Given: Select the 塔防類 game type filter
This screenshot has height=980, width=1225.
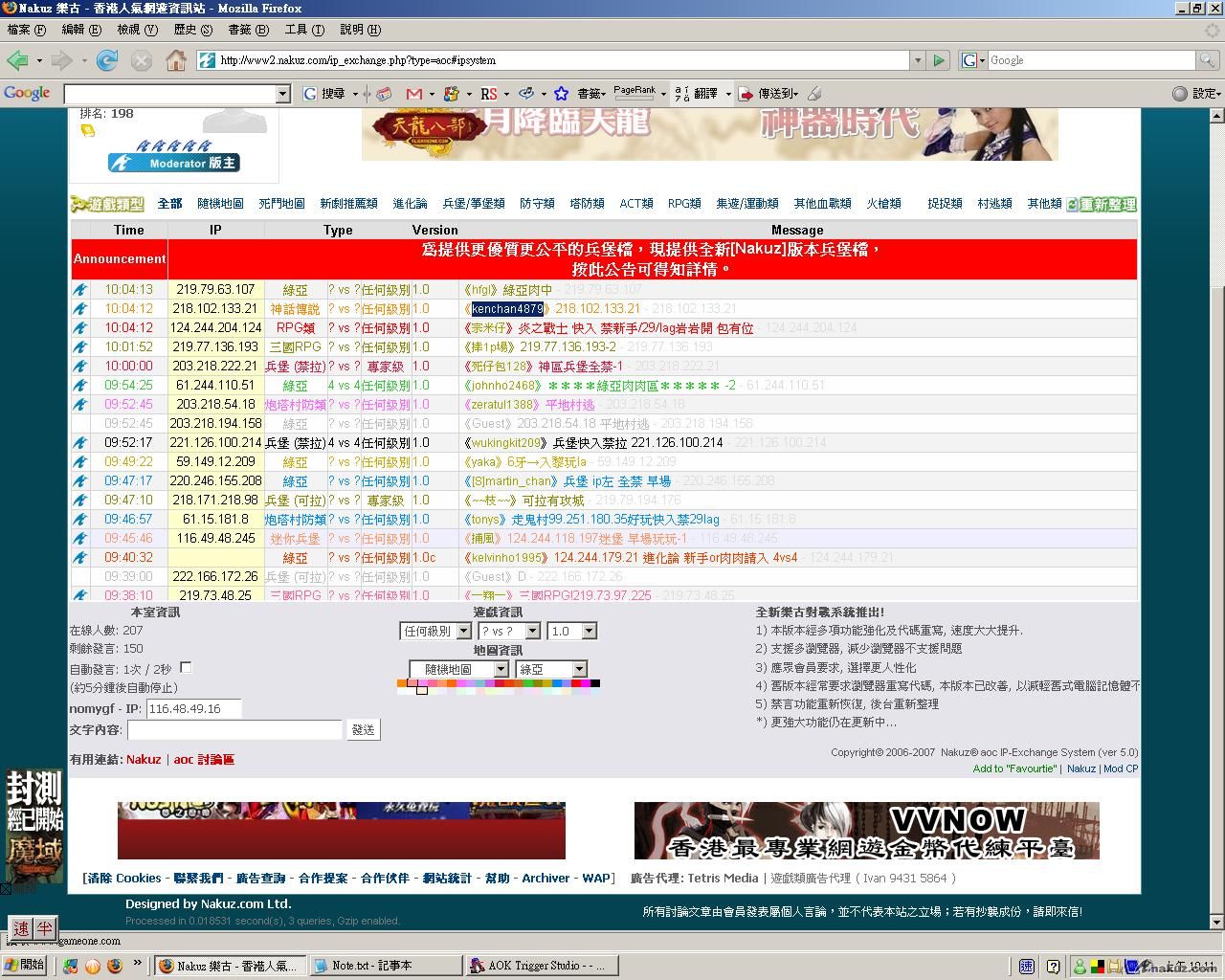Looking at the screenshot, I should pyautogui.click(x=587, y=204).
